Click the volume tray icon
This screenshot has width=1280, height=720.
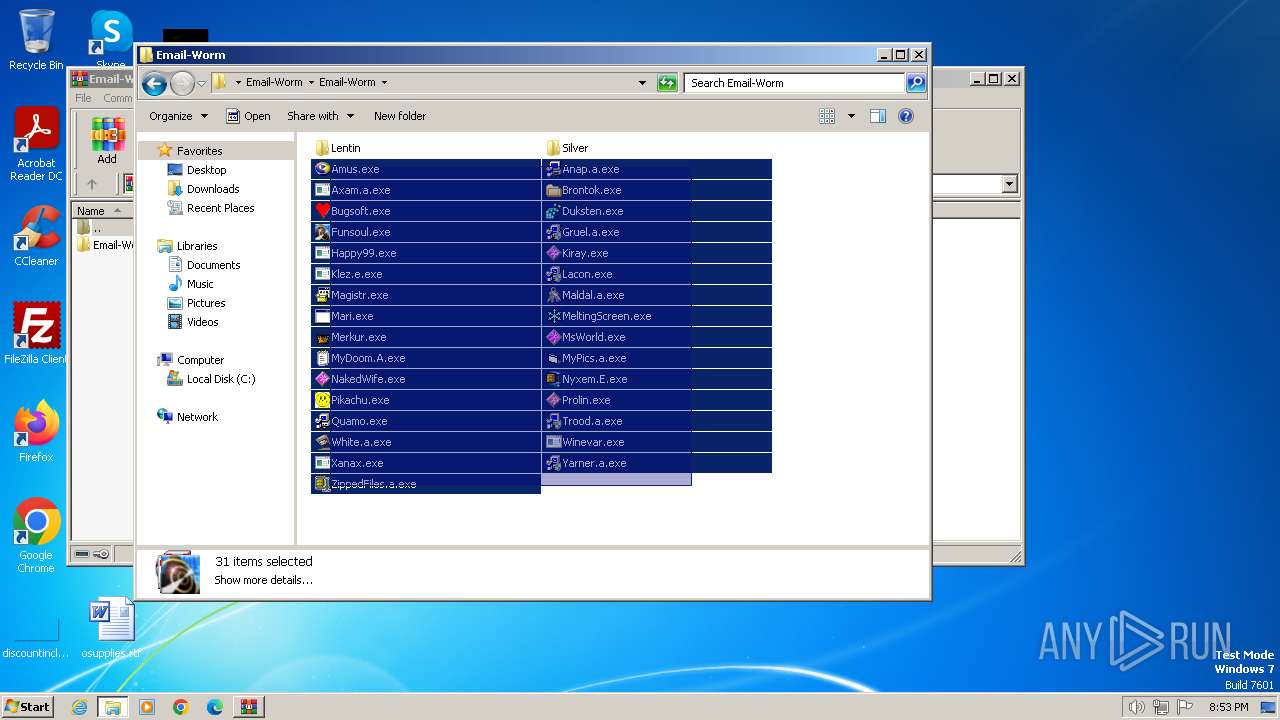[x=1136, y=707]
